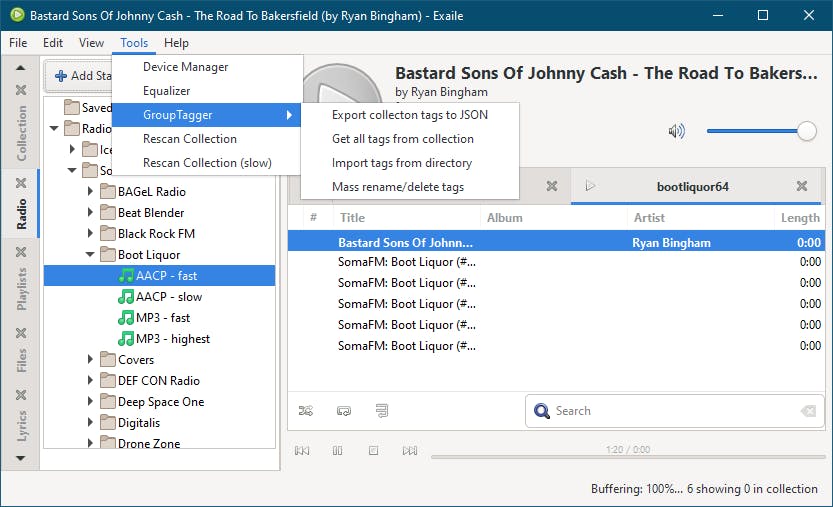The width and height of the screenshot is (833, 507).
Task: Open the Equalizer from the Tools menu
Action: (x=166, y=91)
